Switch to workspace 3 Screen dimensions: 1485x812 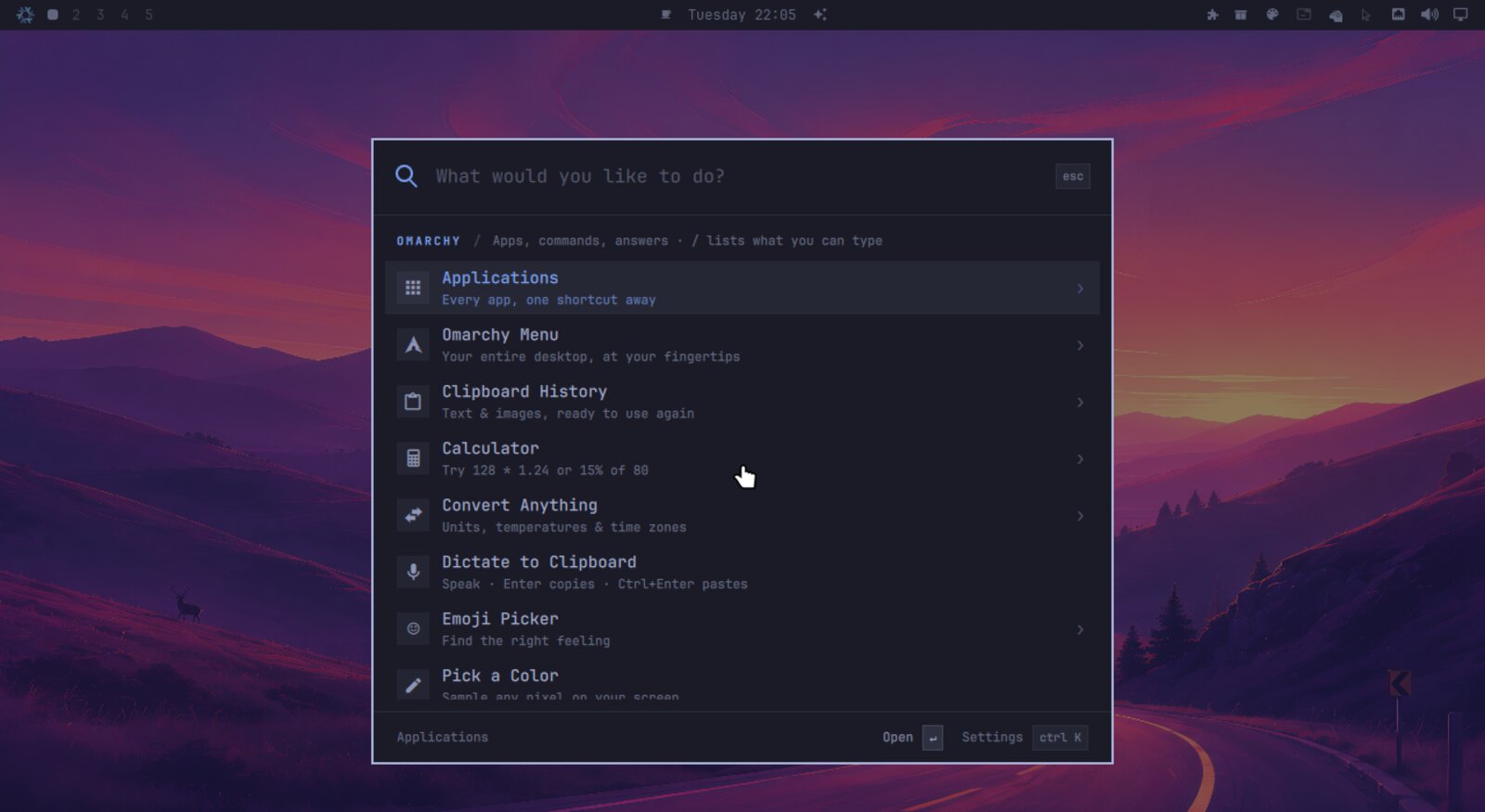[x=100, y=15]
